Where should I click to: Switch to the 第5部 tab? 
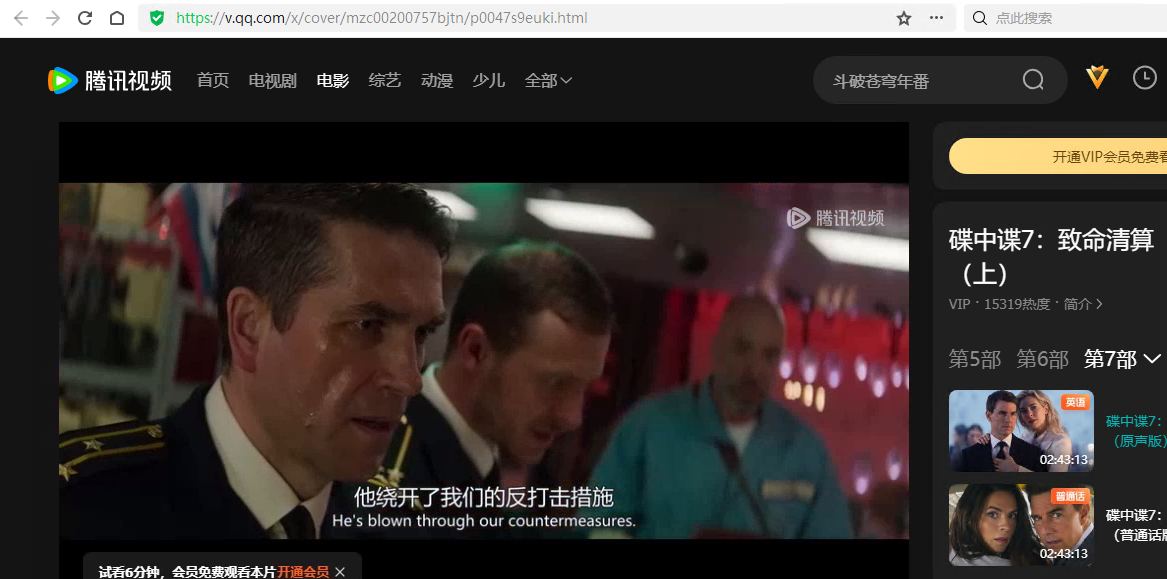975,359
